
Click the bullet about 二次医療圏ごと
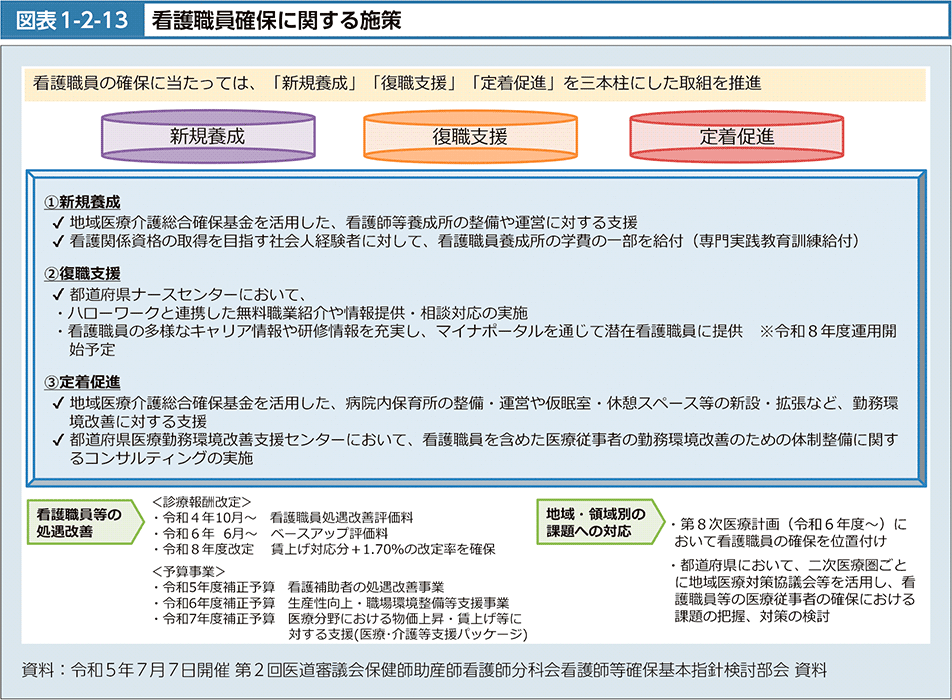[x=793, y=591]
